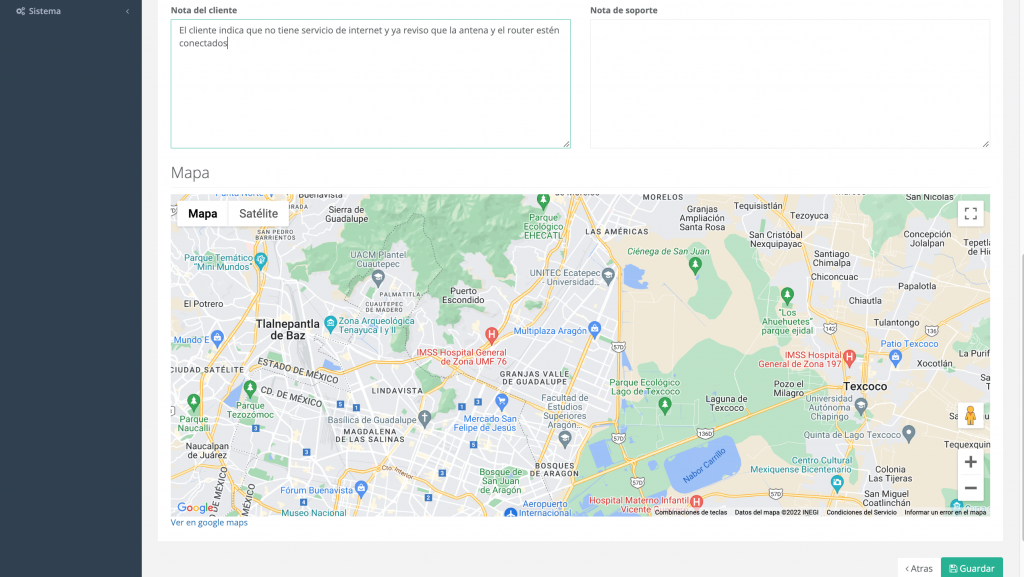Click the Atras button
This screenshot has width=1024, height=577.
[919, 568]
